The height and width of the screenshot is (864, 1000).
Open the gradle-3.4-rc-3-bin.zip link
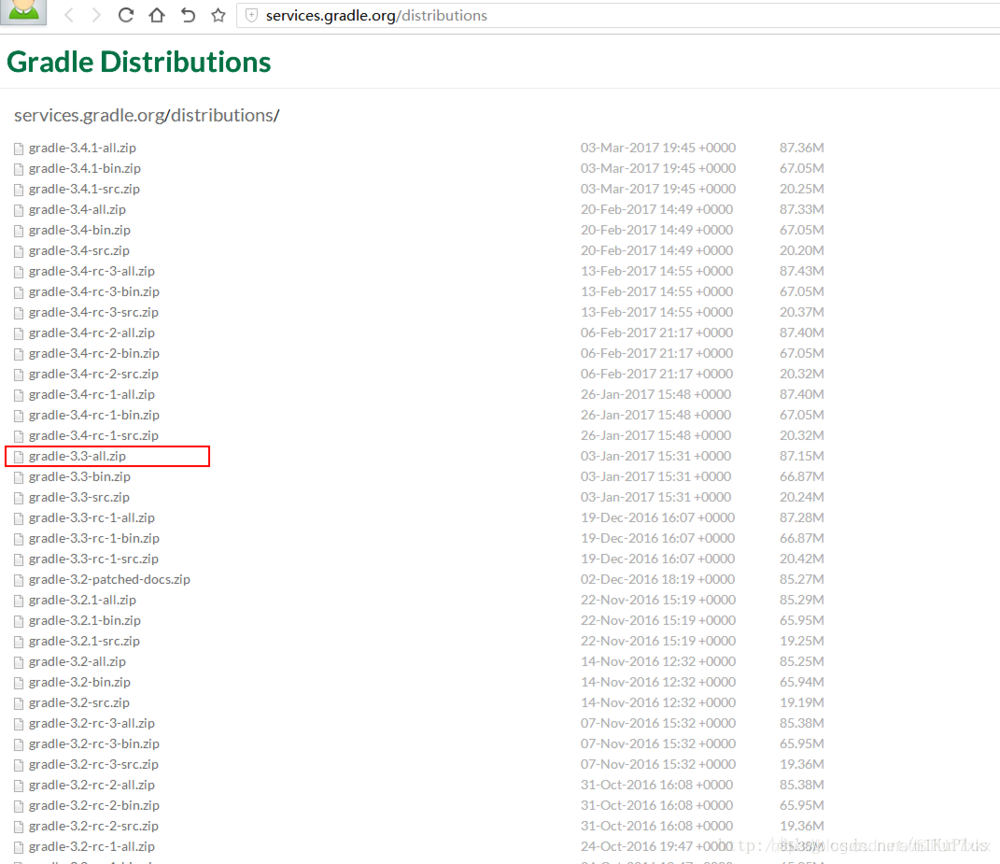[x=94, y=291]
